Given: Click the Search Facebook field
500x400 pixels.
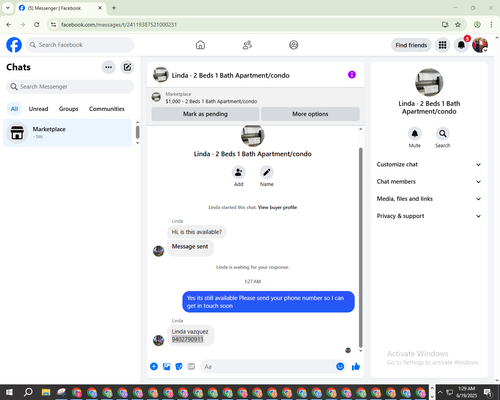Looking at the screenshot, I should (80, 45).
